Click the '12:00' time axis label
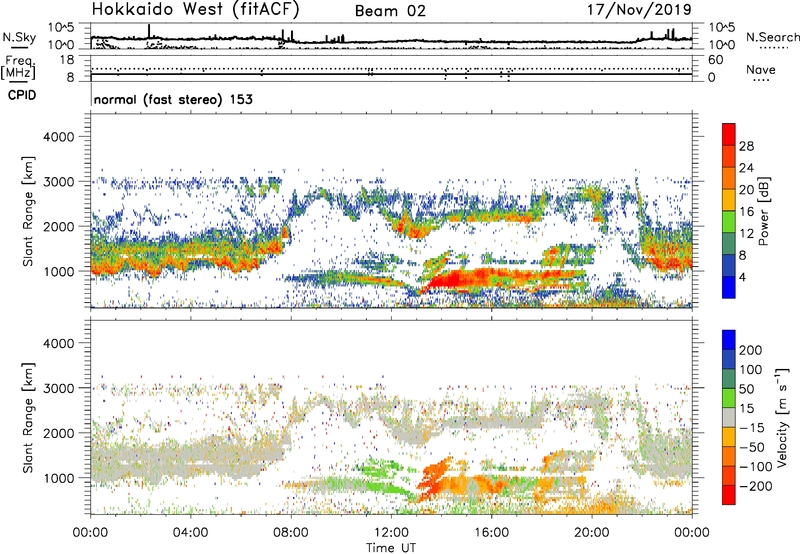The width and height of the screenshot is (800, 554). tap(391, 533)
